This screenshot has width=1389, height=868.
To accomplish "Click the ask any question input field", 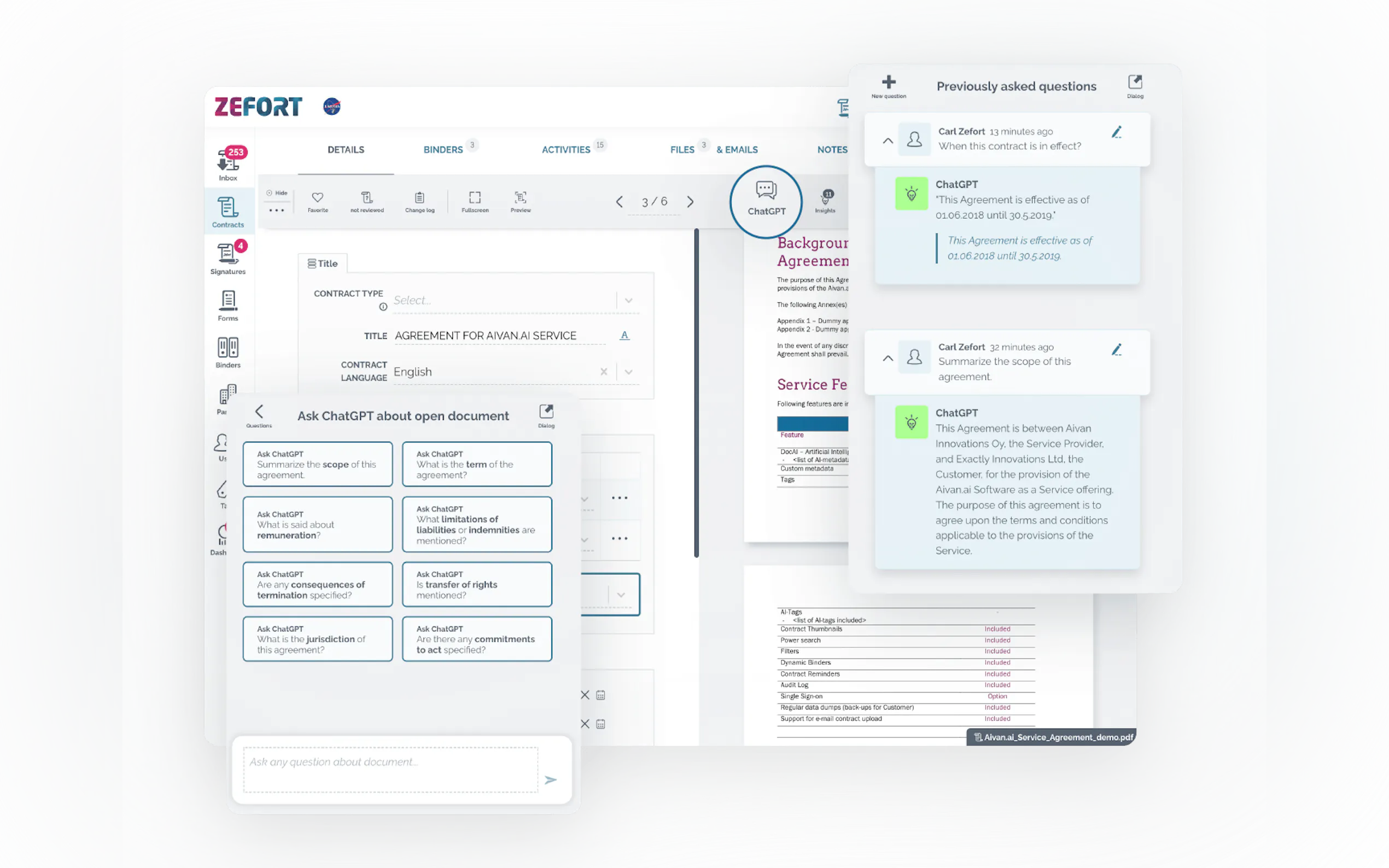I will click(390, 769).
